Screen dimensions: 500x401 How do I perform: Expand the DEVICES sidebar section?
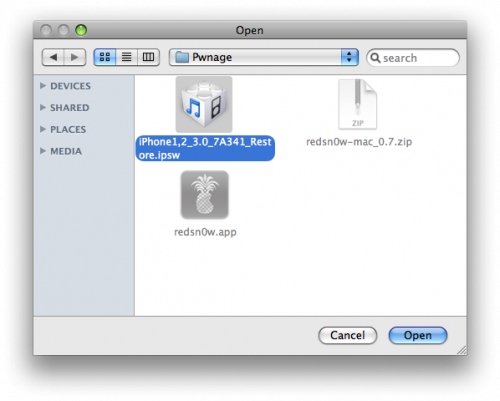pos(43,86)
